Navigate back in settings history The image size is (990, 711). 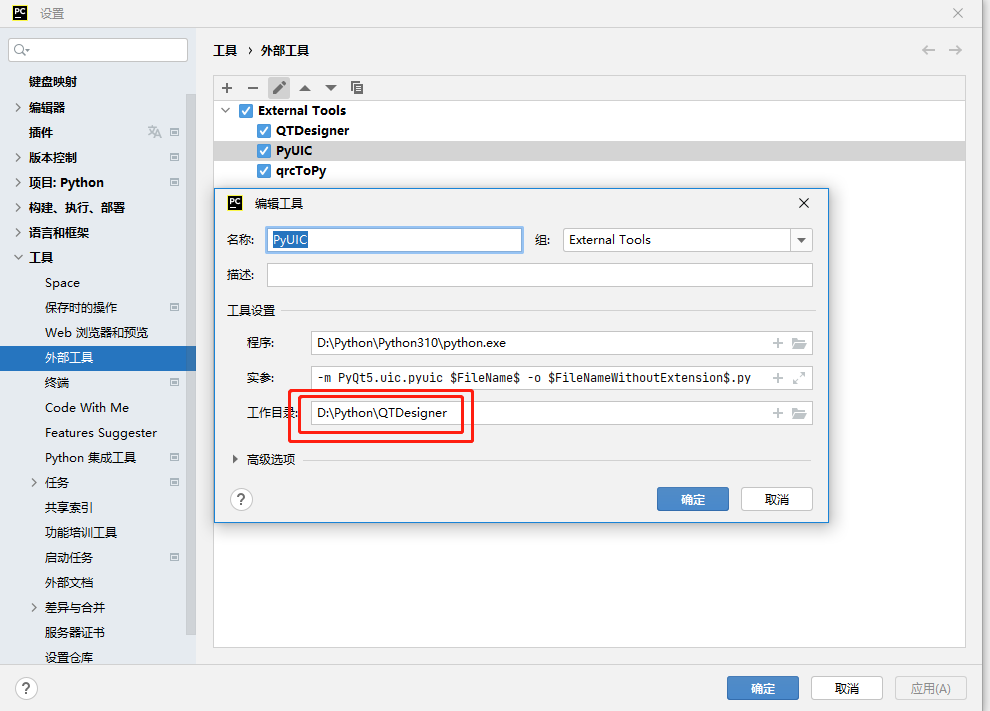click(928, 50)
